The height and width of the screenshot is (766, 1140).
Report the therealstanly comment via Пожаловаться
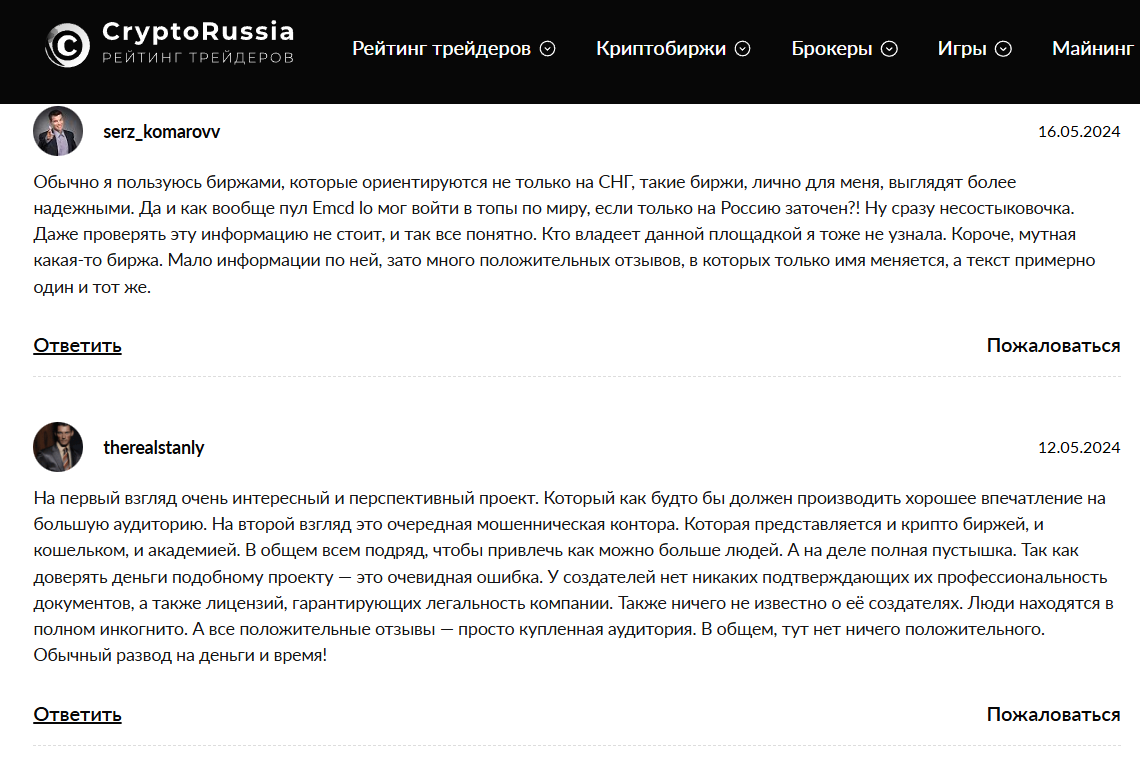[1053, 714]
